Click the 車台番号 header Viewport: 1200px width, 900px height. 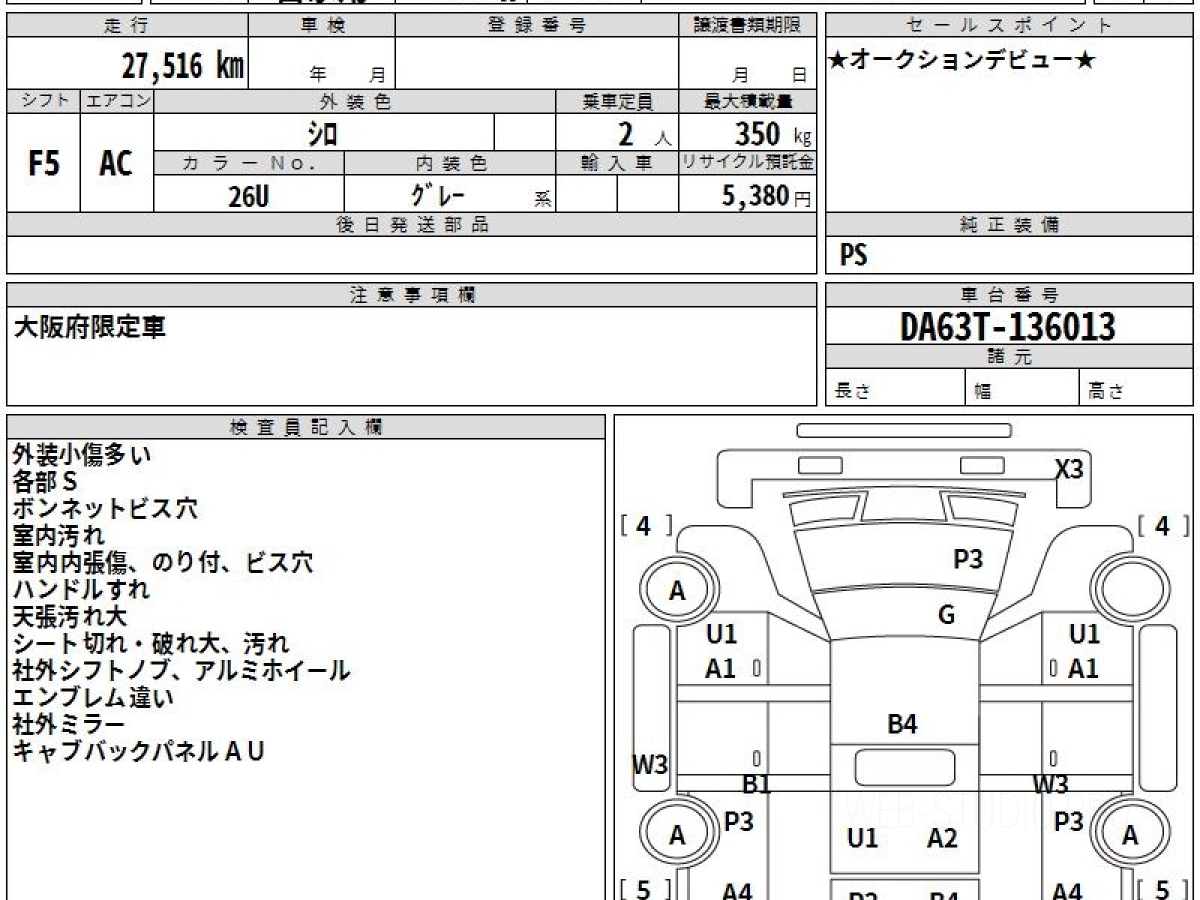(1009, 295)
